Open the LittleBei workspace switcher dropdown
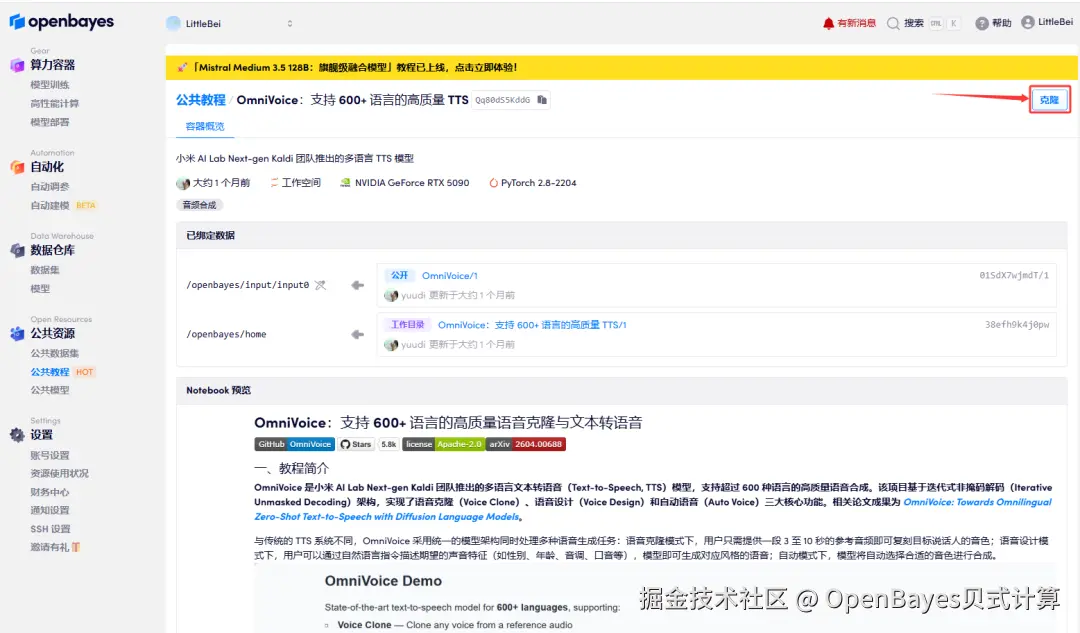1080x633 pixels. pos(231,23)
